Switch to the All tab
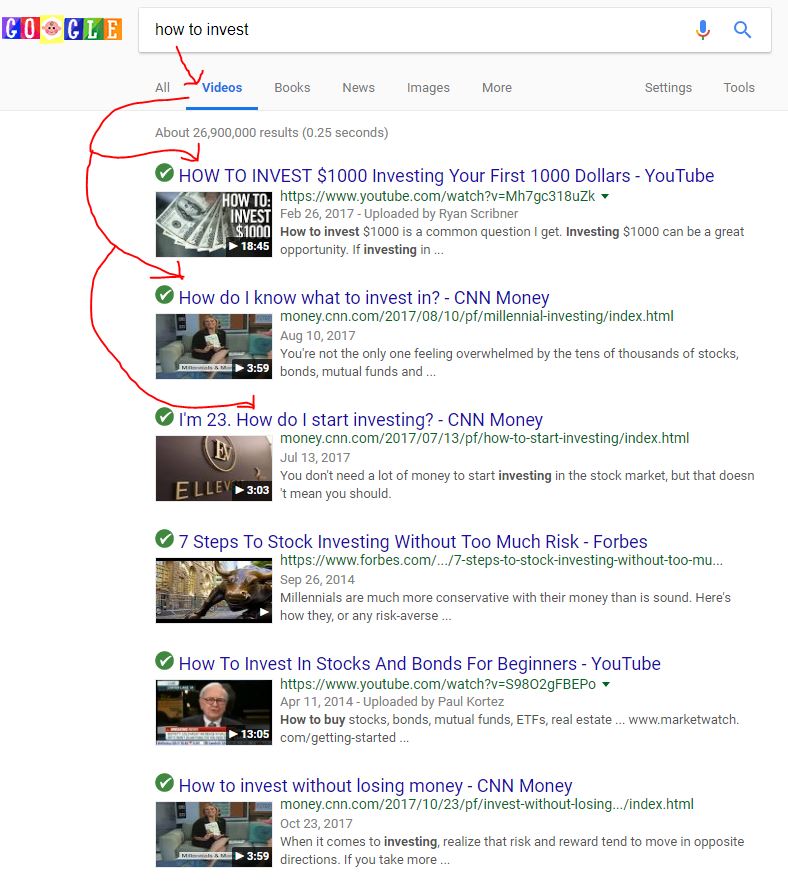Viewport: 788px width, 887px height. pyautogui.click(x=162, y=88)
